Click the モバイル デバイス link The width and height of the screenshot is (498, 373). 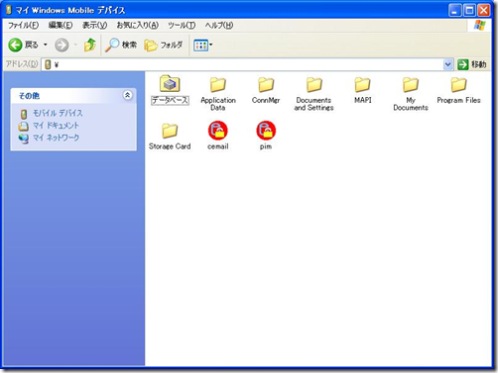click(57, 113)
